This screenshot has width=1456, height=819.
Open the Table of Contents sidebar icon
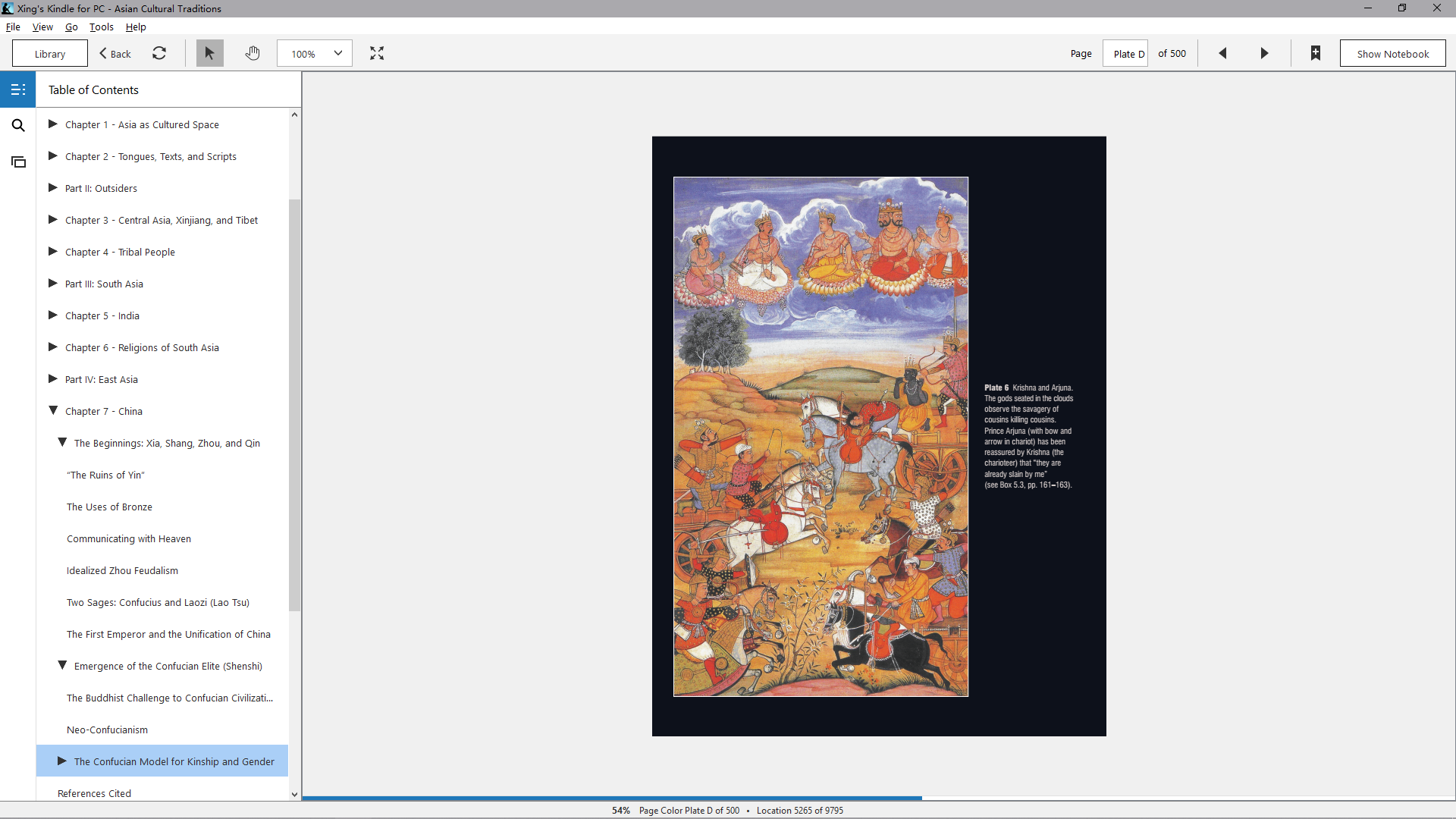[18, 89]
